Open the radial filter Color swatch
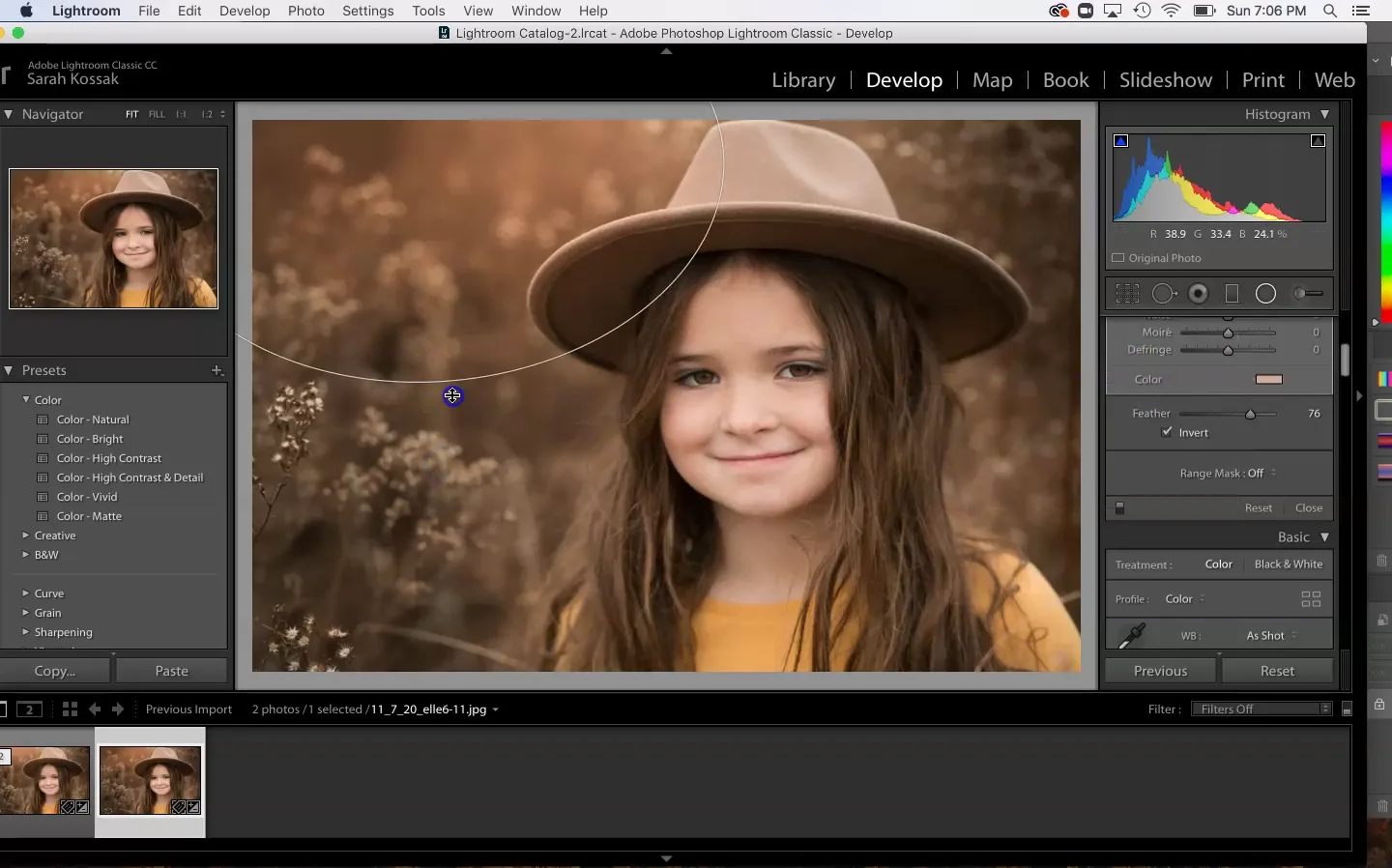This screenshot has height=868, width=1392. (x=1269, y=380)
